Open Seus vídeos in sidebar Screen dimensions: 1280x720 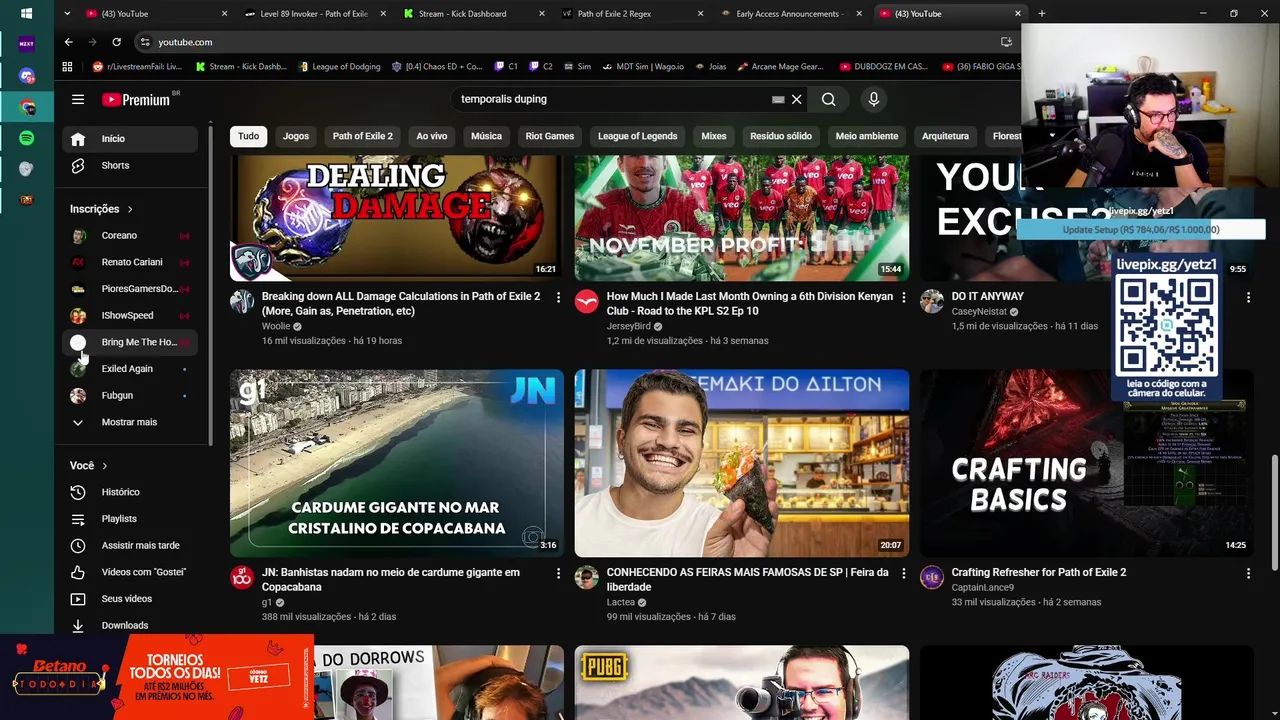pos(130,599)
